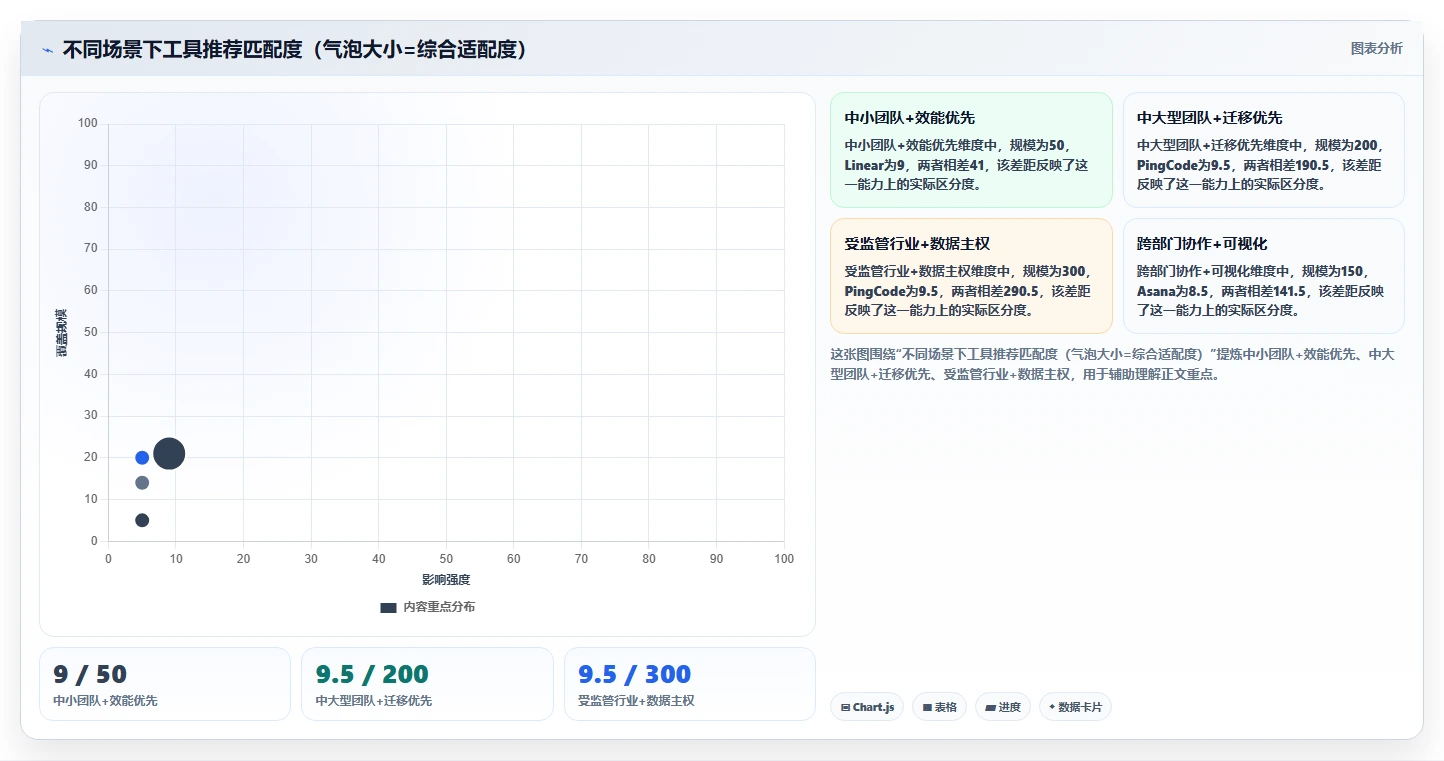This screenshot has width=1444, height=761.
Task: Click the 数据卡片 tag
Action: click(x=1075, y=707)
